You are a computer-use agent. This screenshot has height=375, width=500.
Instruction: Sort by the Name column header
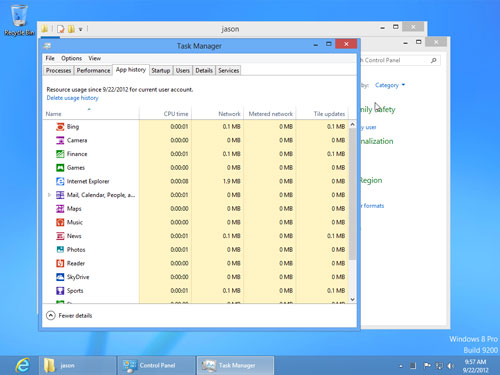(x=91, y=114)
